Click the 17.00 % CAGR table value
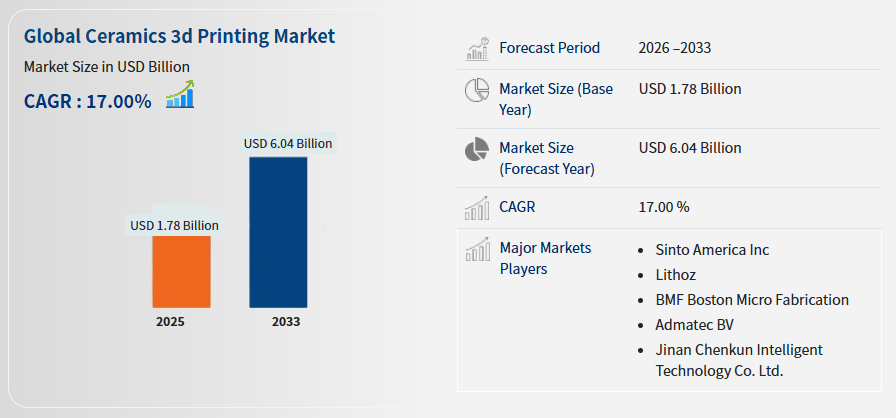Screen dimensions: 896x418 (664, 207)
